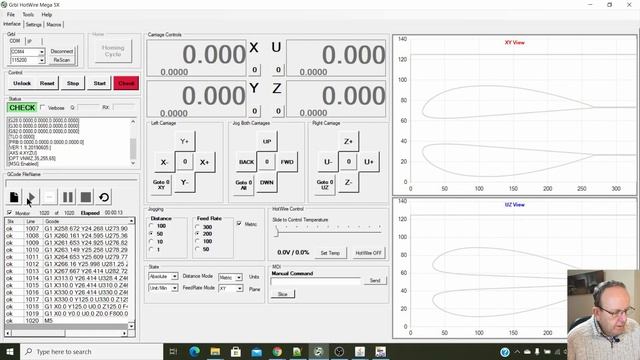640x360 pixels.
Task: Click the play icon to run GCode
Action: 32,198
